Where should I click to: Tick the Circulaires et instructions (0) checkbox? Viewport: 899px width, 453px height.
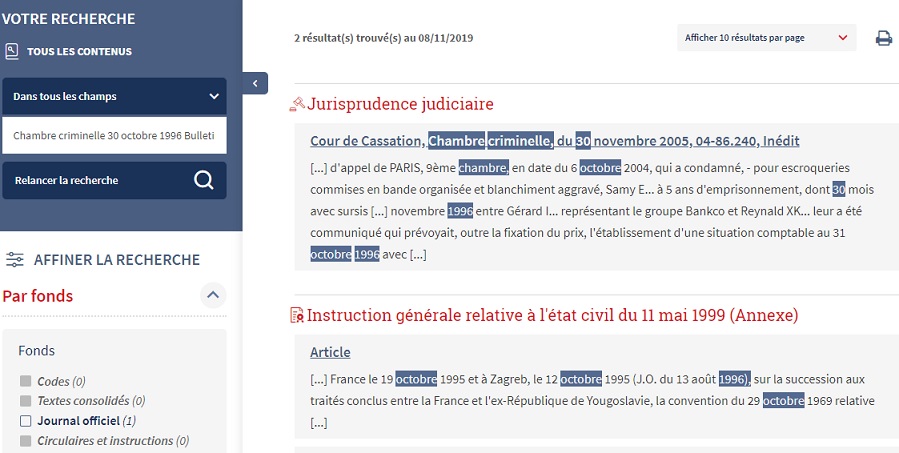pyautogui.click(x=25, y=441)
